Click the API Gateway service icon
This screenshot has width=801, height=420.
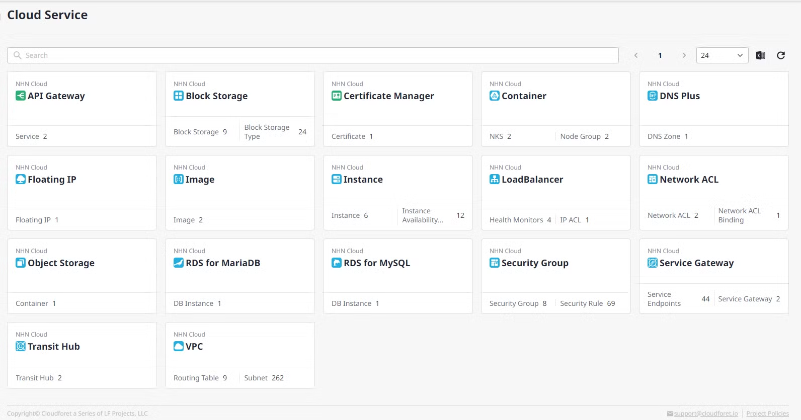point(20,96)
